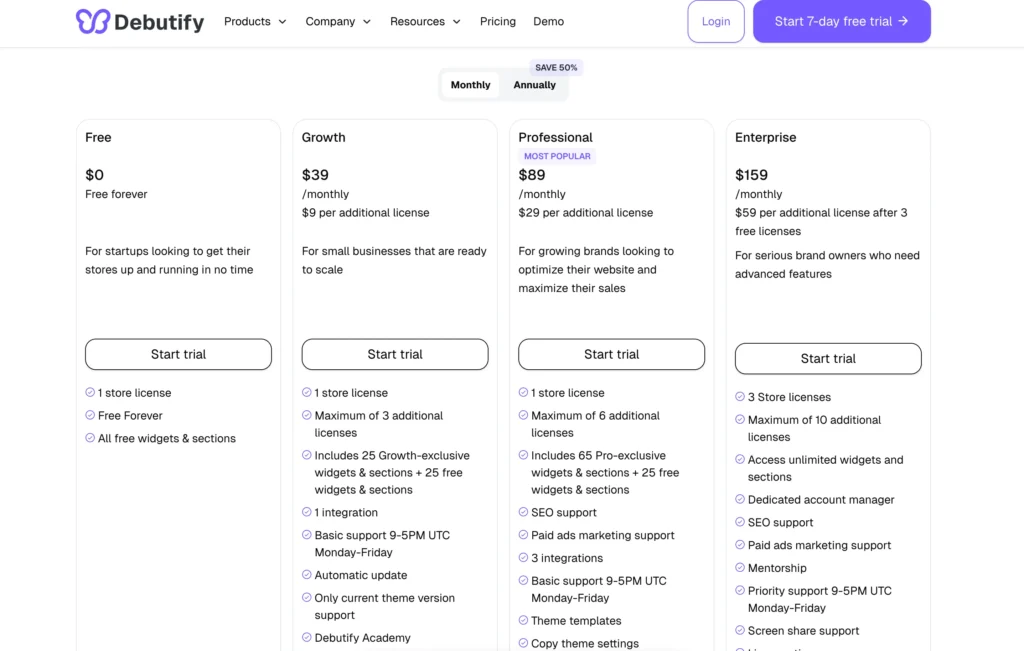Click the checkmark beside 'Automatic update' under Growth

(x=307, y=575)
